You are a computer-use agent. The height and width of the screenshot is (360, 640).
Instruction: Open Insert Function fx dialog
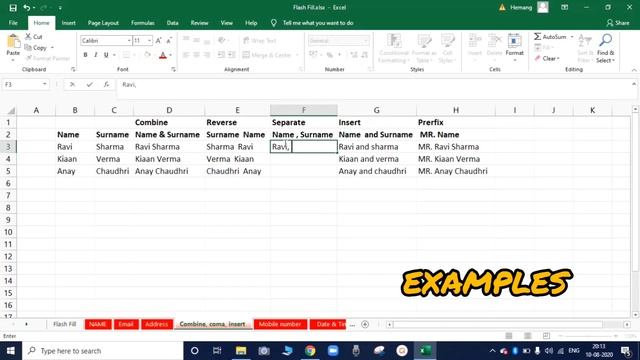point(107,84)
